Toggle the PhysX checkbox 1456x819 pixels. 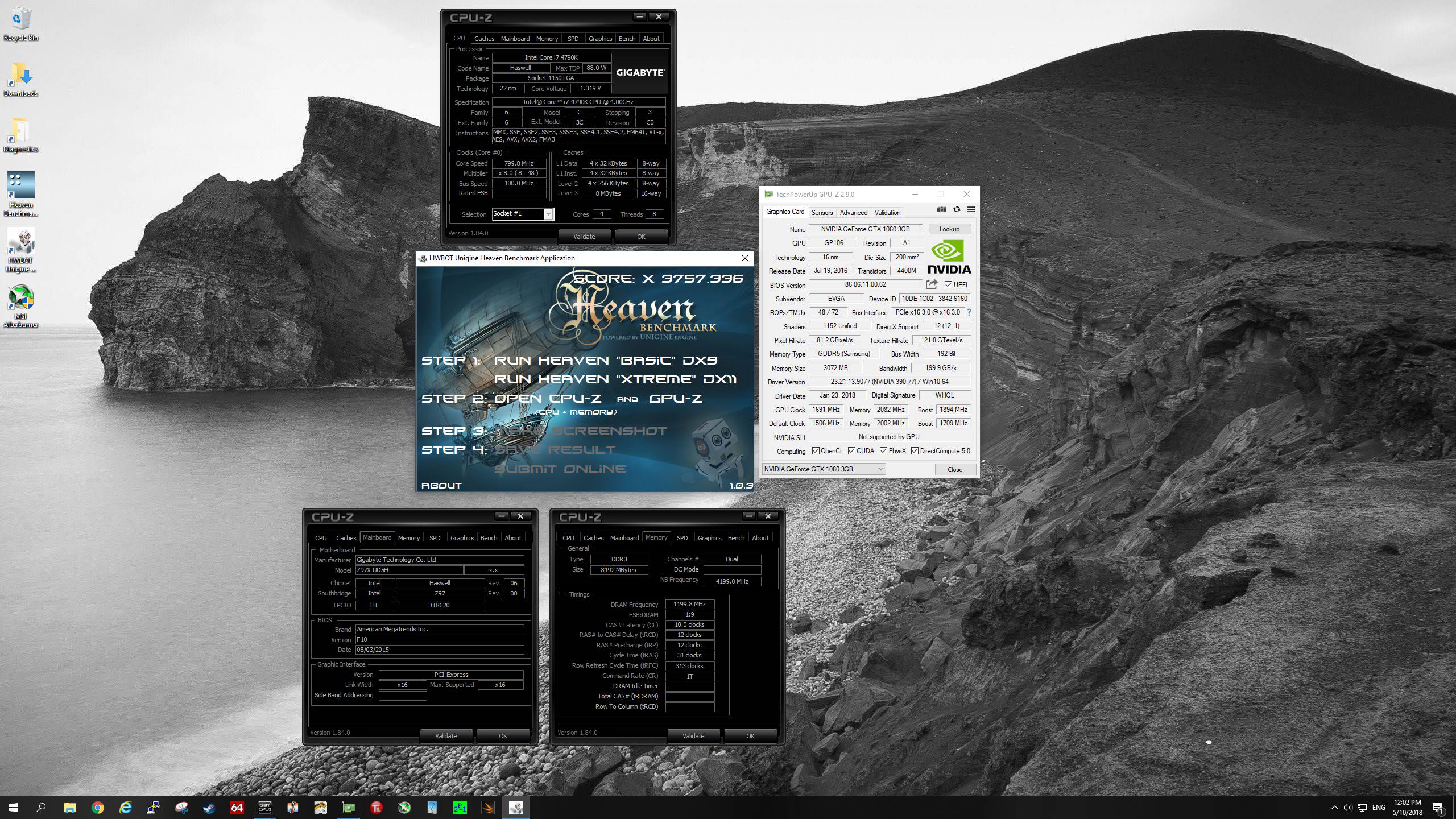883,451
